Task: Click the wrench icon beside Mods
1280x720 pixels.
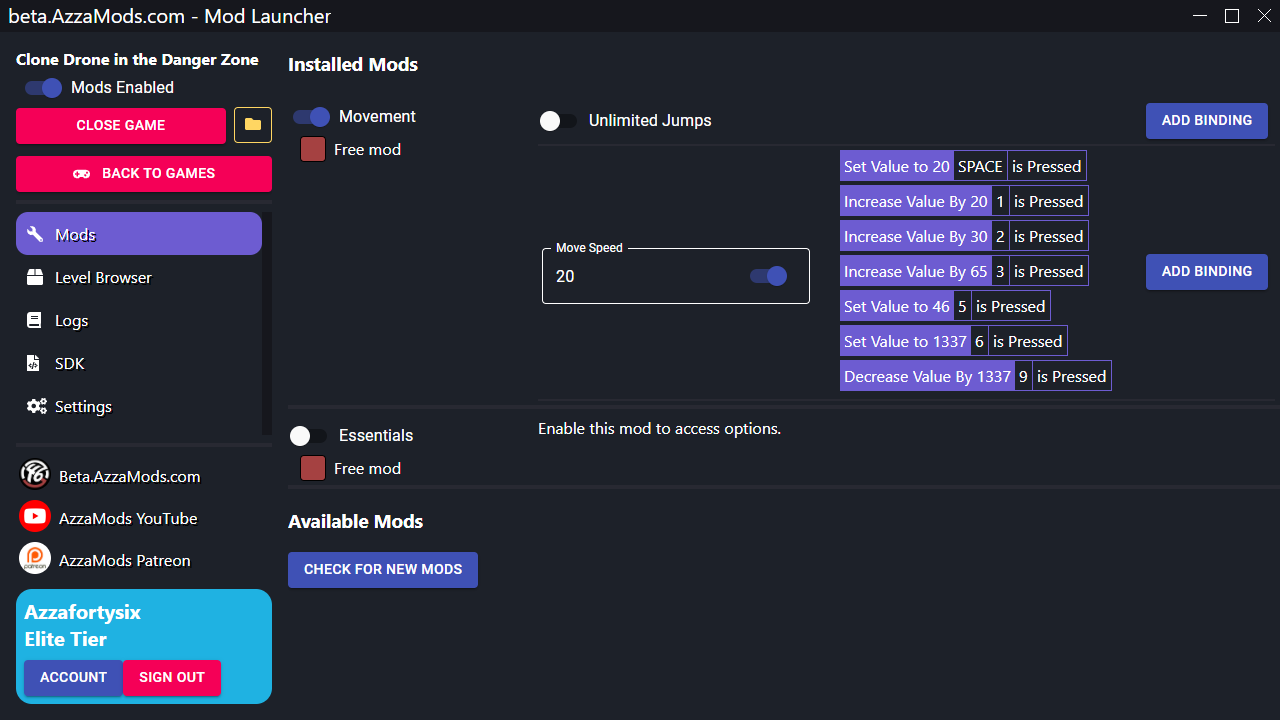Action: click(36, 234)
